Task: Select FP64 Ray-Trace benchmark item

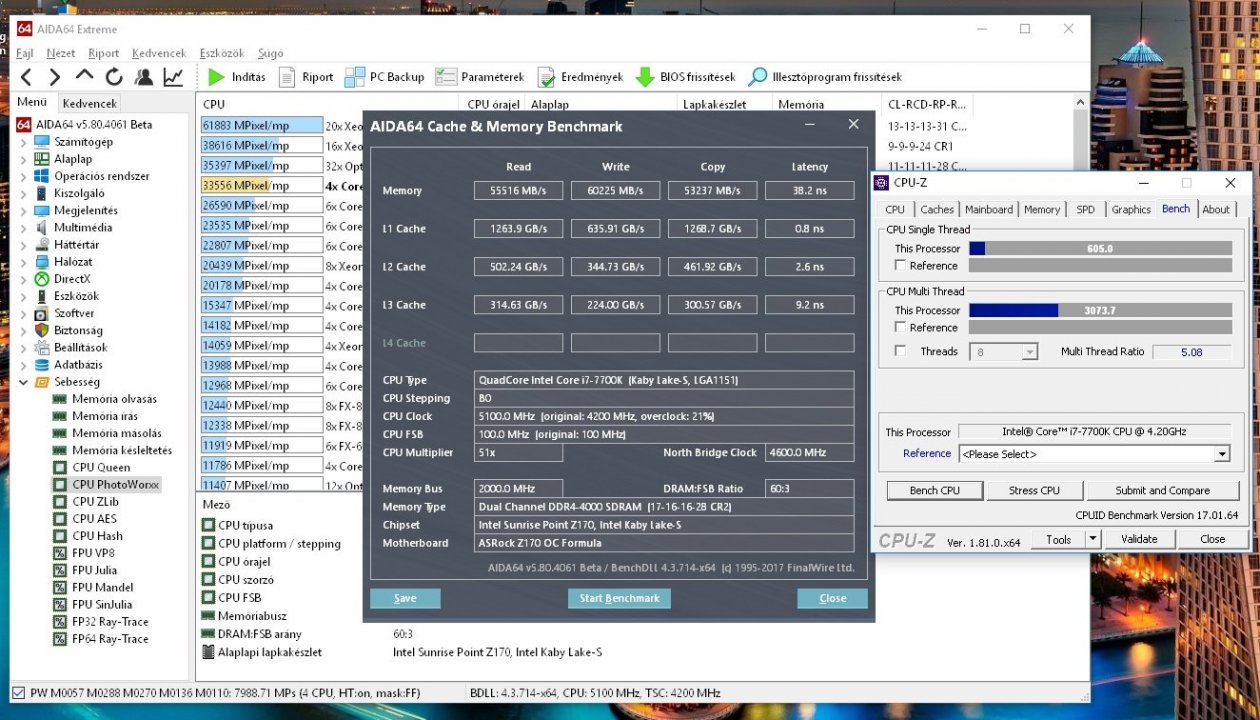Action: (110, 638)
